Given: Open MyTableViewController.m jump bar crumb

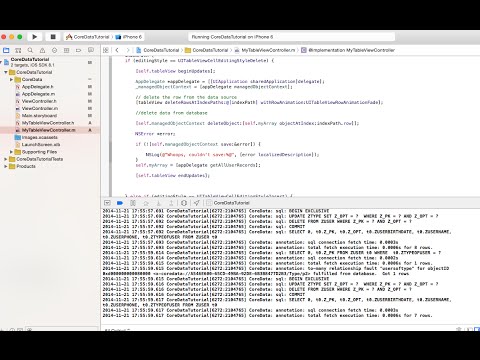Looking at the screenshot, I should tap(265, 50).
